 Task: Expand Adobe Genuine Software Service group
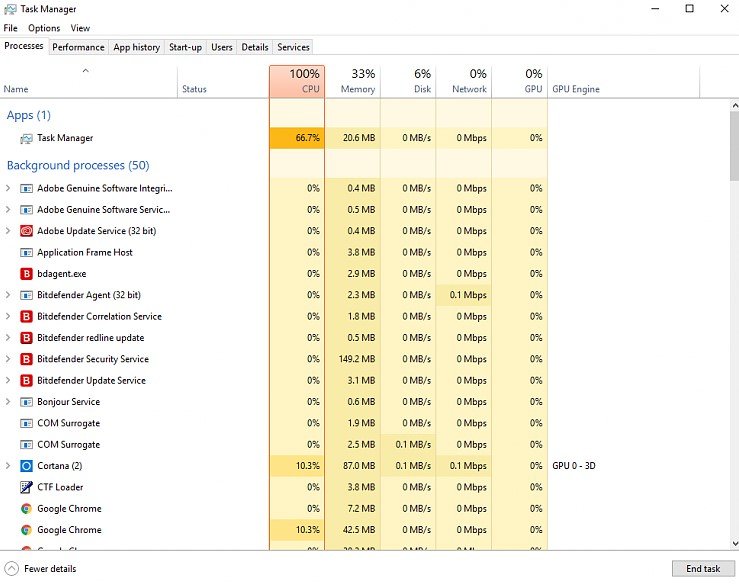8,210
